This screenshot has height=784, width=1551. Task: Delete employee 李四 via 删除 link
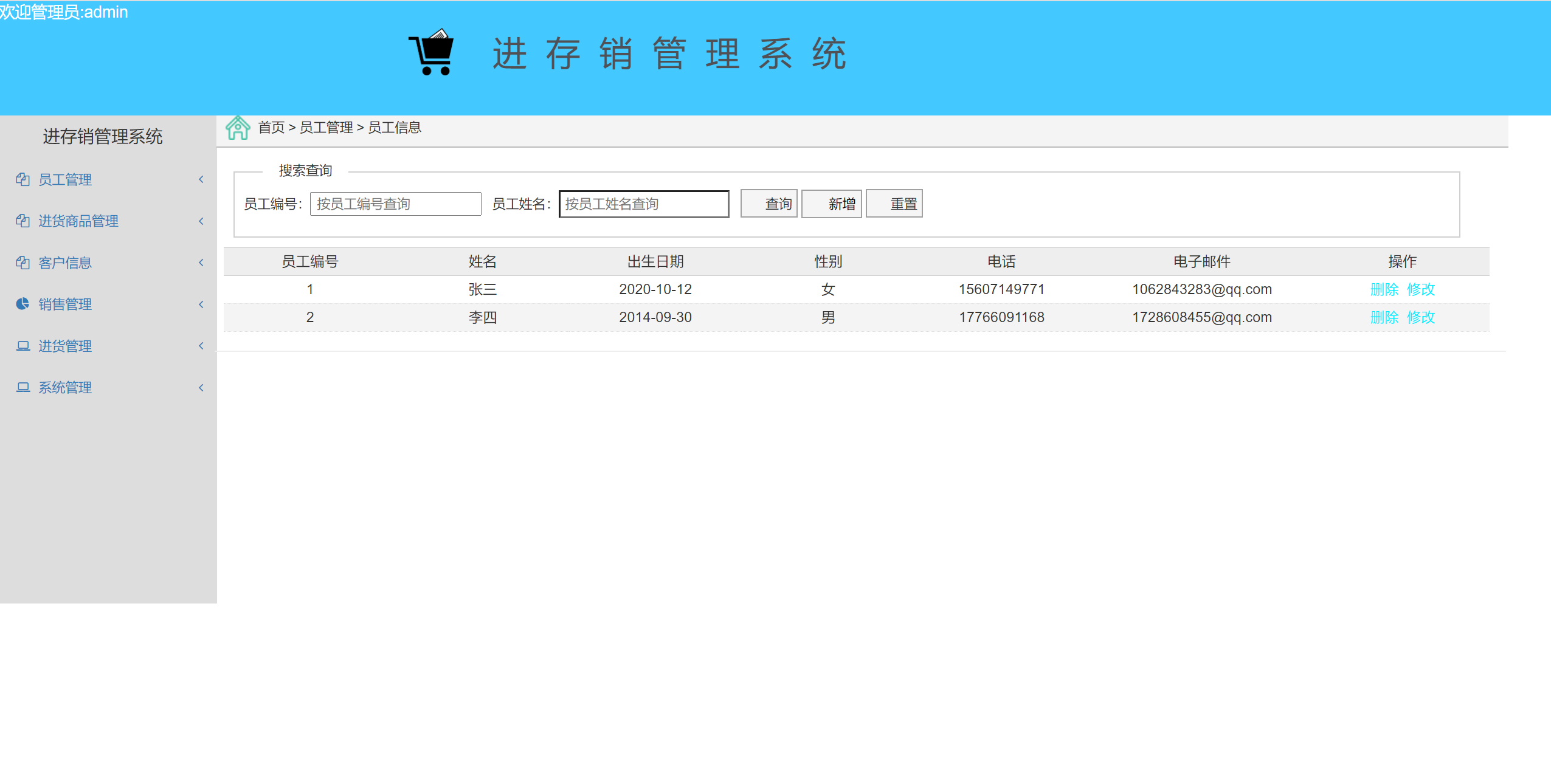(x=1384, y=317)
